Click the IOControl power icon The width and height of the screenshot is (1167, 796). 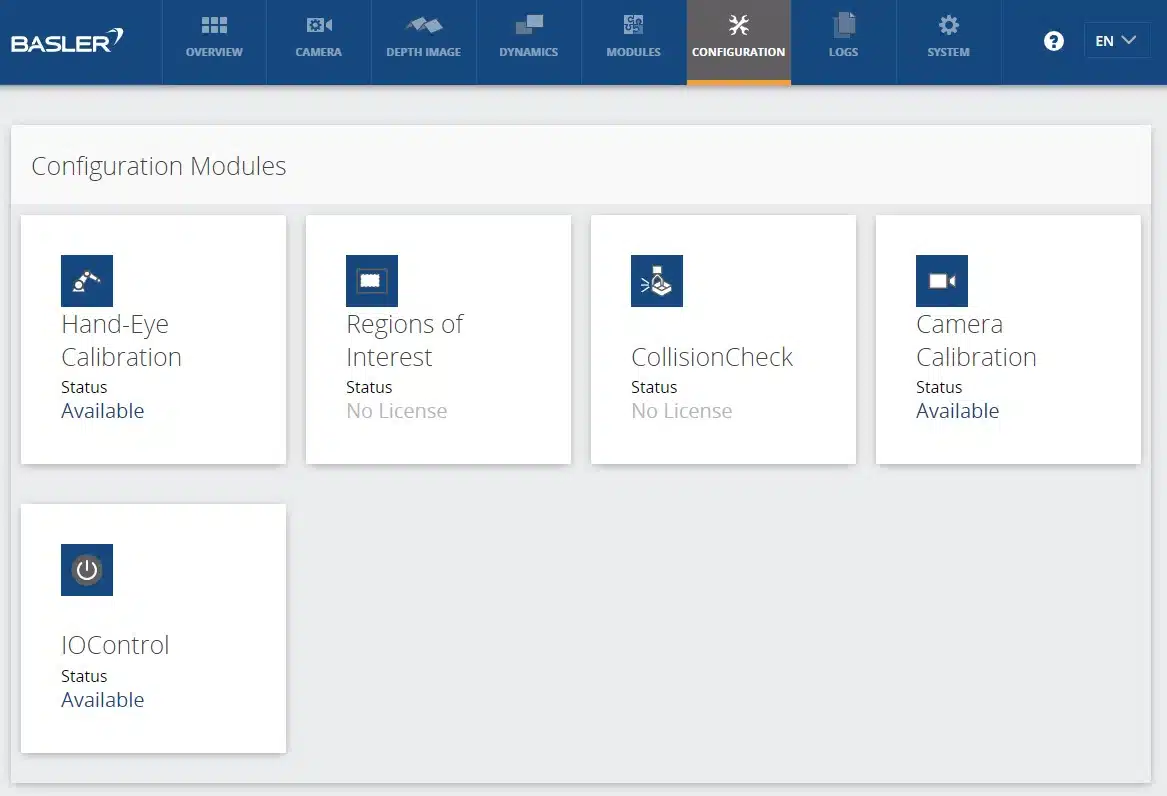(87, 570)
